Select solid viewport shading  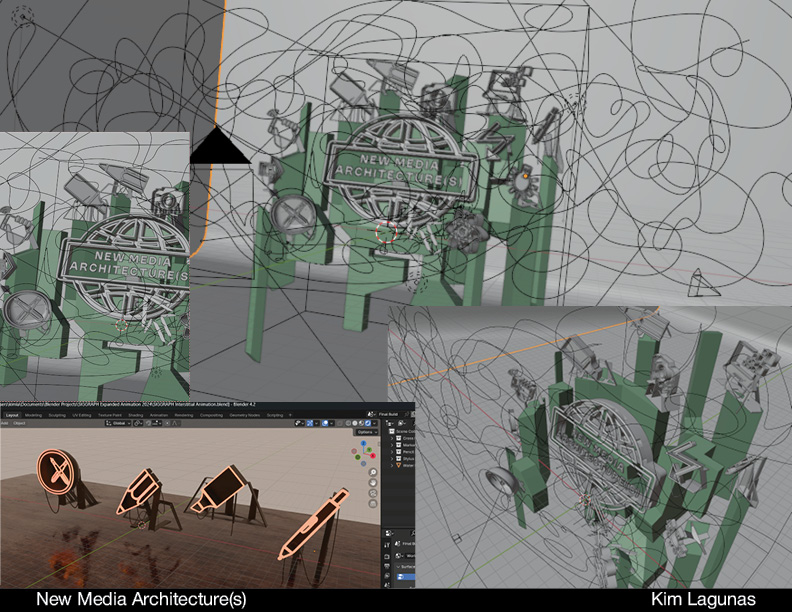(355, 423)
